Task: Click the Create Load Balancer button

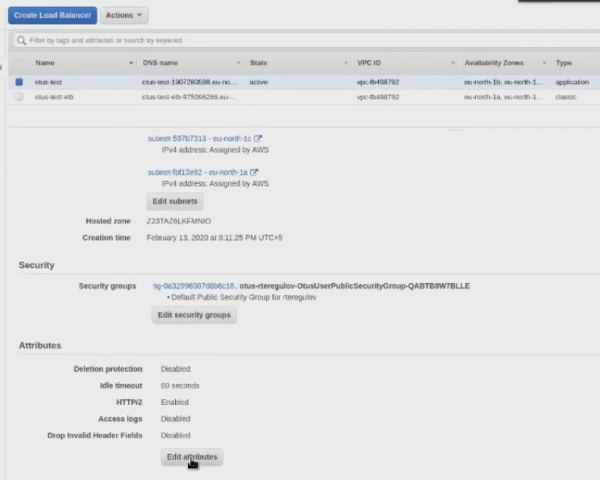Action: [x=55, y=16]
